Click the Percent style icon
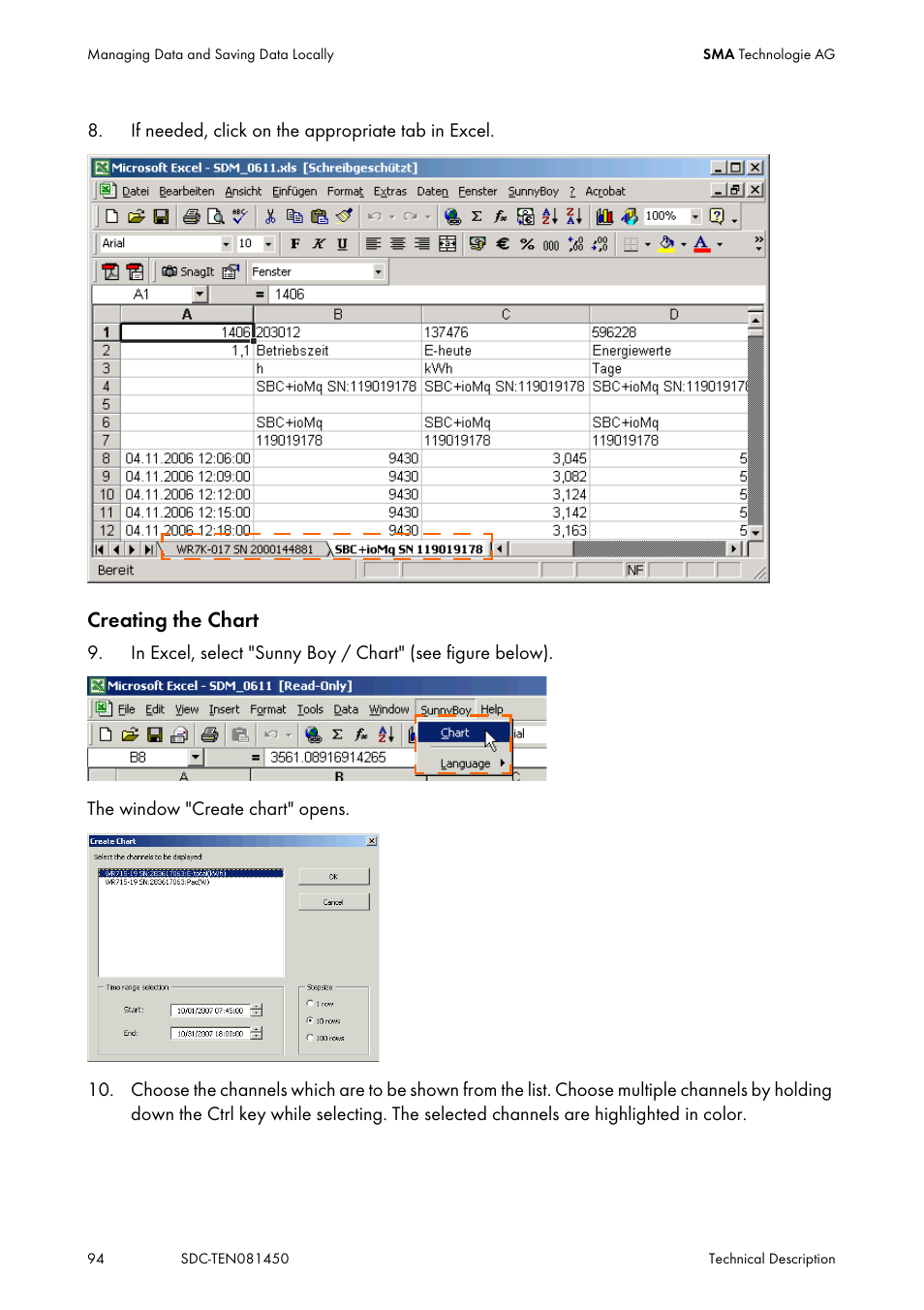The width and height of the screenshot is (924, 1310). tap(527, 244)
